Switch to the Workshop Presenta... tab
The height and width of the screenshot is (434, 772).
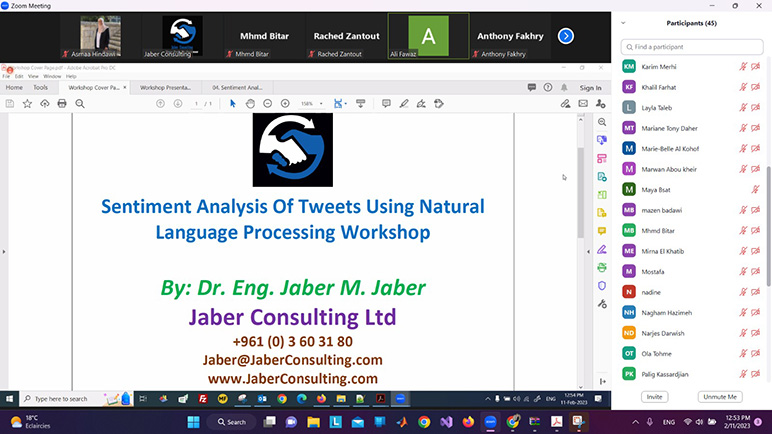pos(165,88)
